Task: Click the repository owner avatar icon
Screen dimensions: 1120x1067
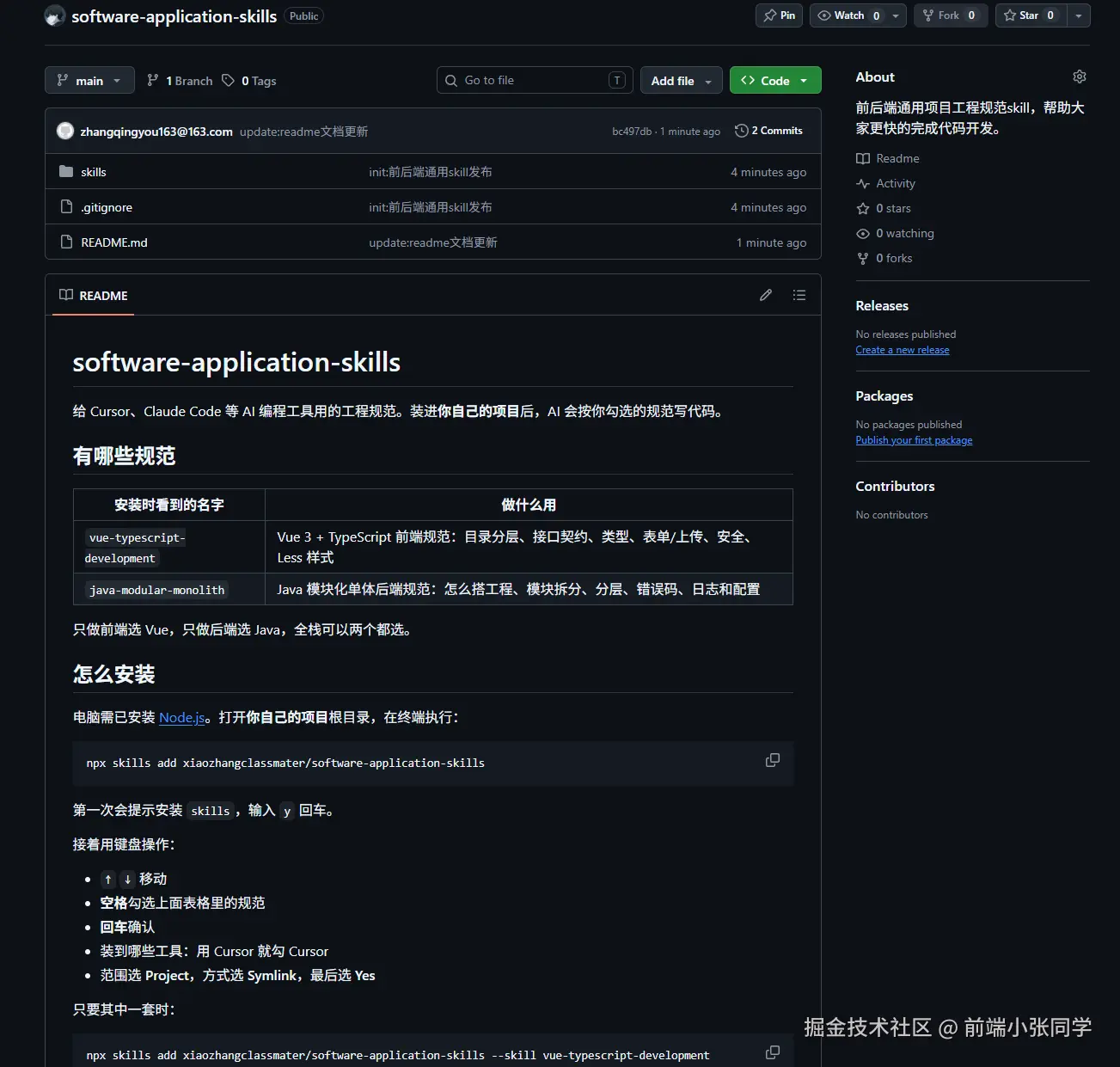Action: coord(55,15)
